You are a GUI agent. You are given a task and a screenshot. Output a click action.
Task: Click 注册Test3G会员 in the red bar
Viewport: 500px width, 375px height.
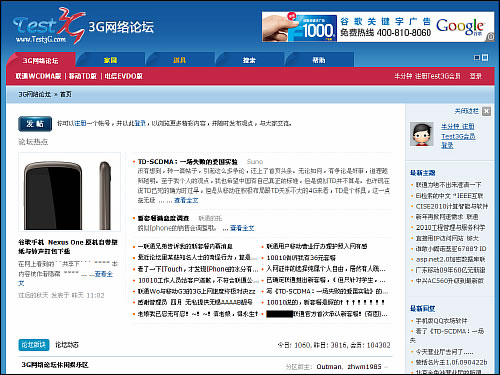coord(438,76)
